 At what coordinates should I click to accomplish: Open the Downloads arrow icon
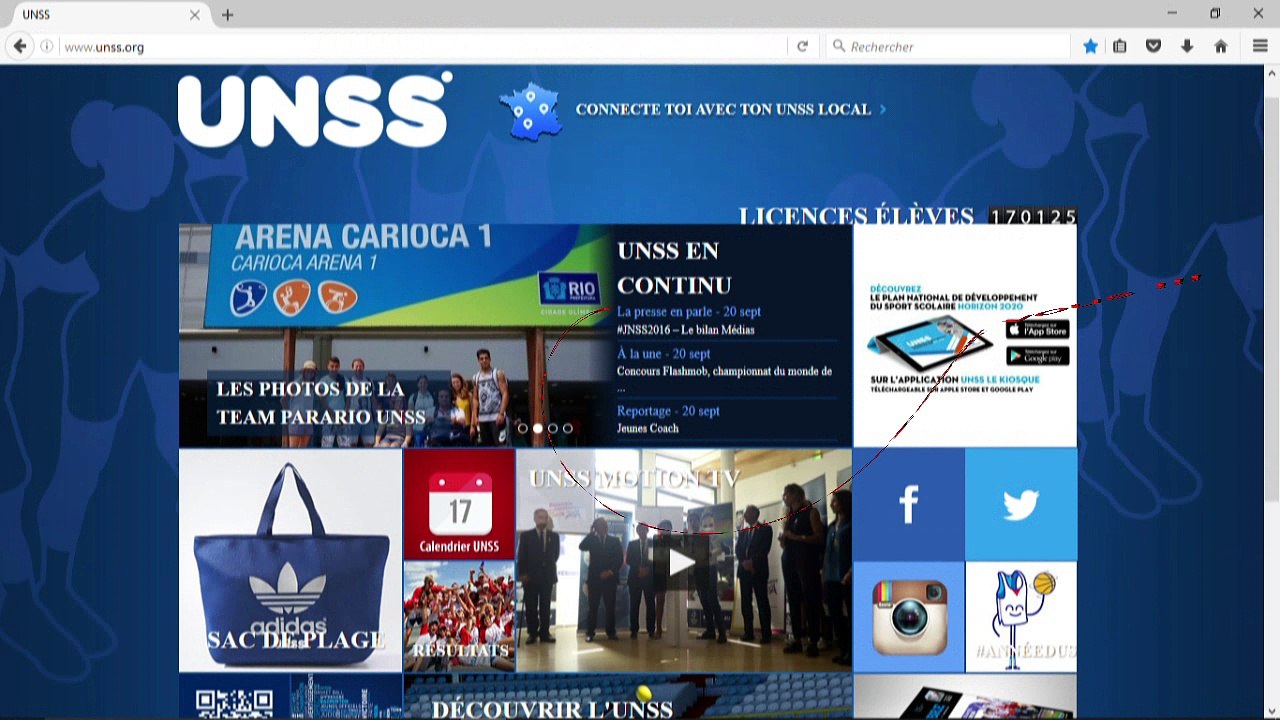tap(1187, 46)
